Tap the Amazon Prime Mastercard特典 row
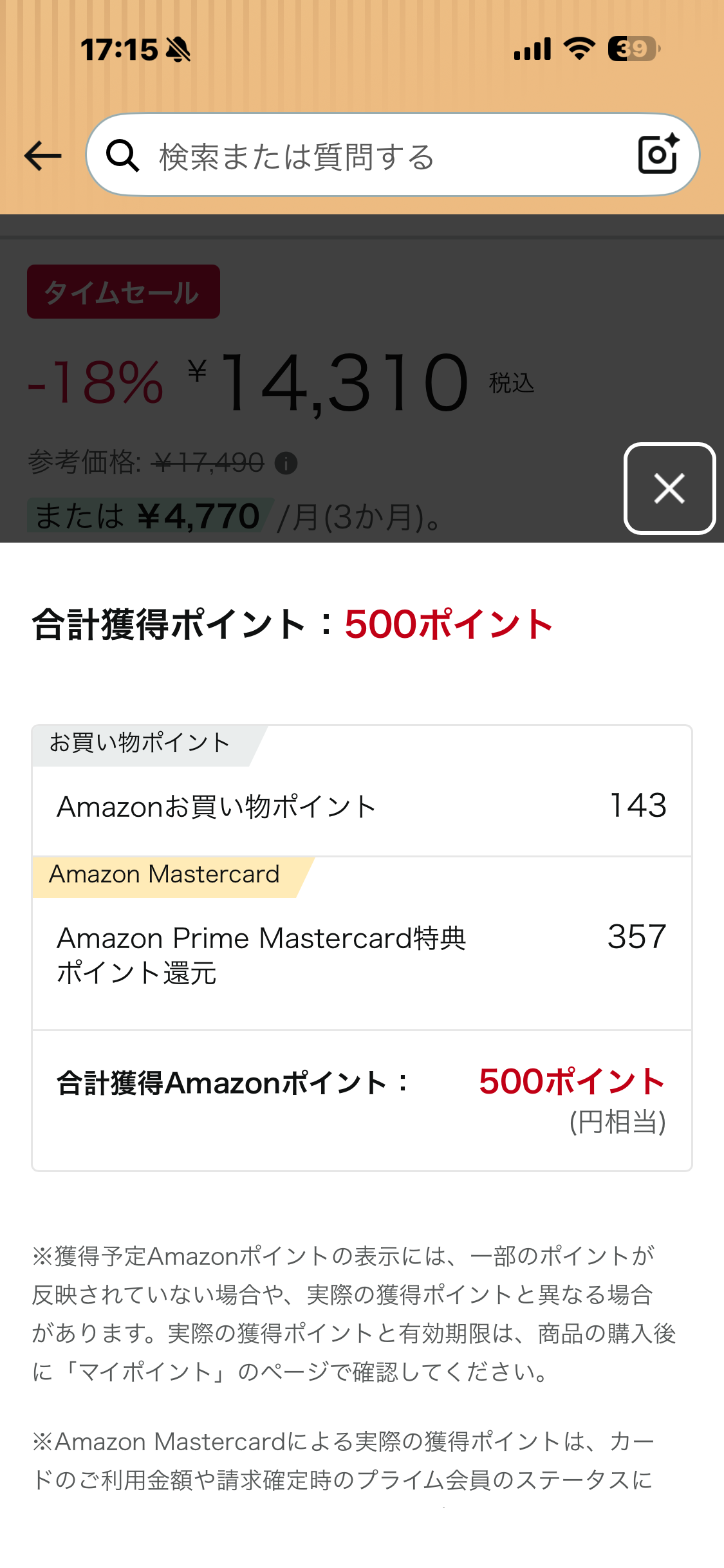The height and width of the screenshot is (1568, 724). tap(362, 955)
